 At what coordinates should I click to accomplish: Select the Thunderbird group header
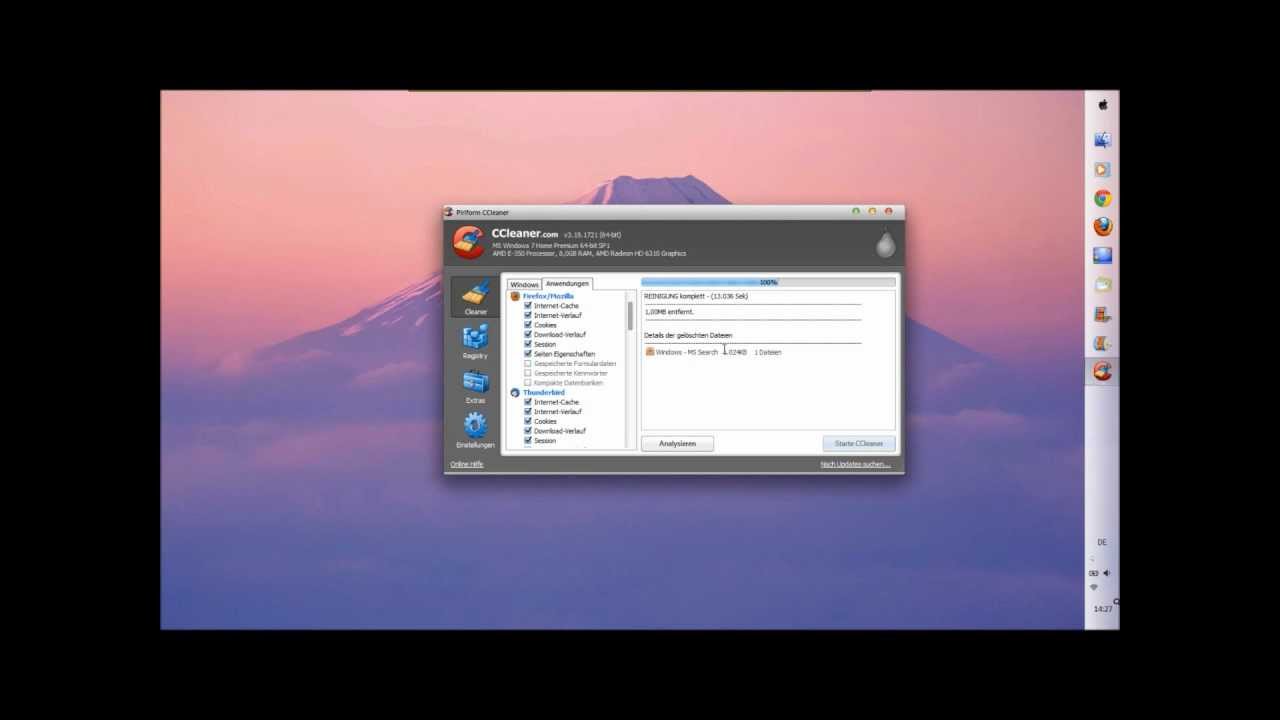point(544,393)
